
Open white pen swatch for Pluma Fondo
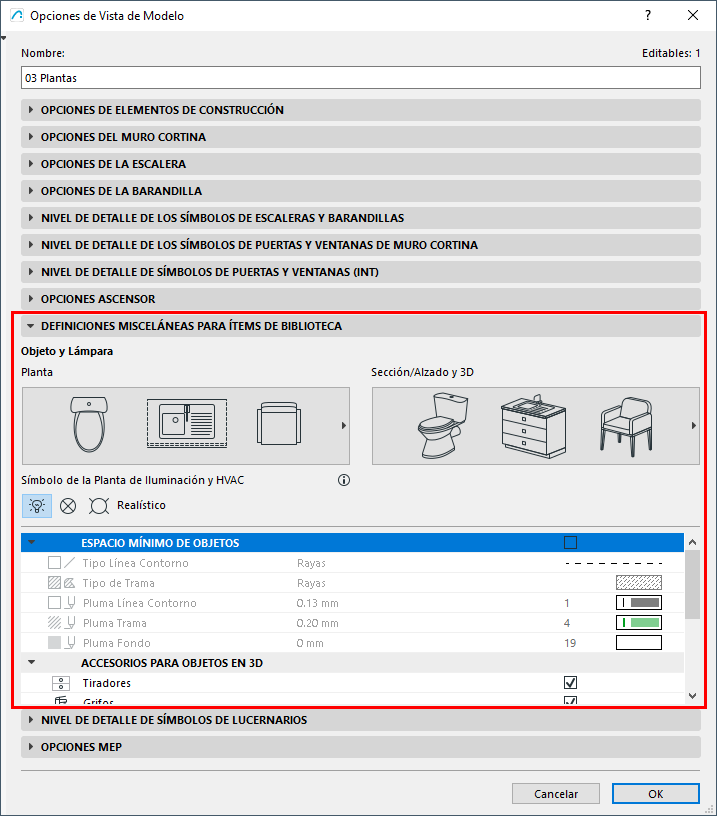click(x=638, y=643)
